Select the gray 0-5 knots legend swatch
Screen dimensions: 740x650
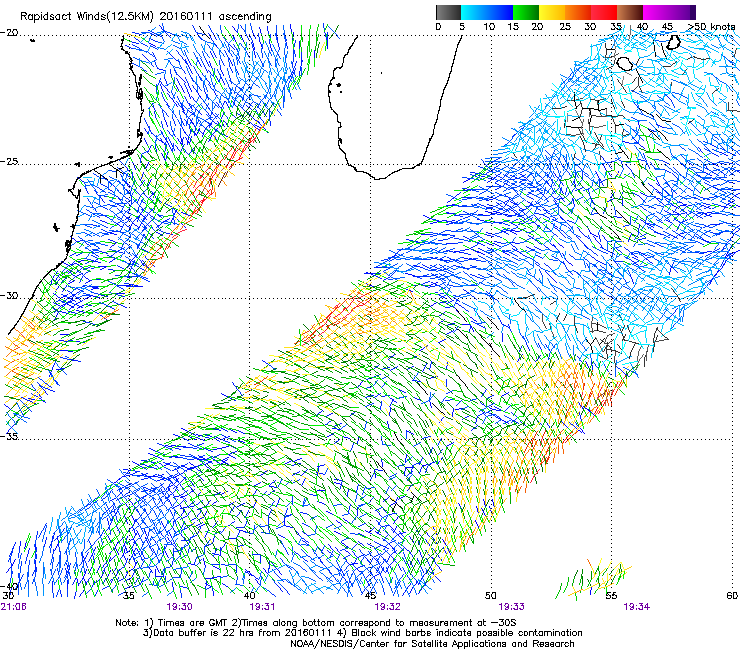[x=448, y=12]
